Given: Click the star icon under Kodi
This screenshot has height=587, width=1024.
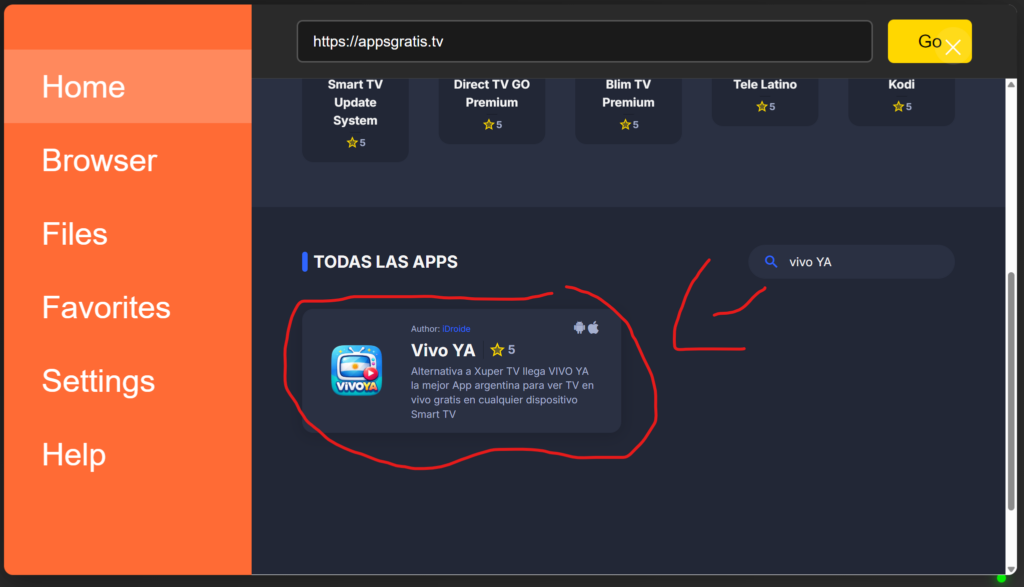Looking at the screenshot, I should (x=897, y=107).
